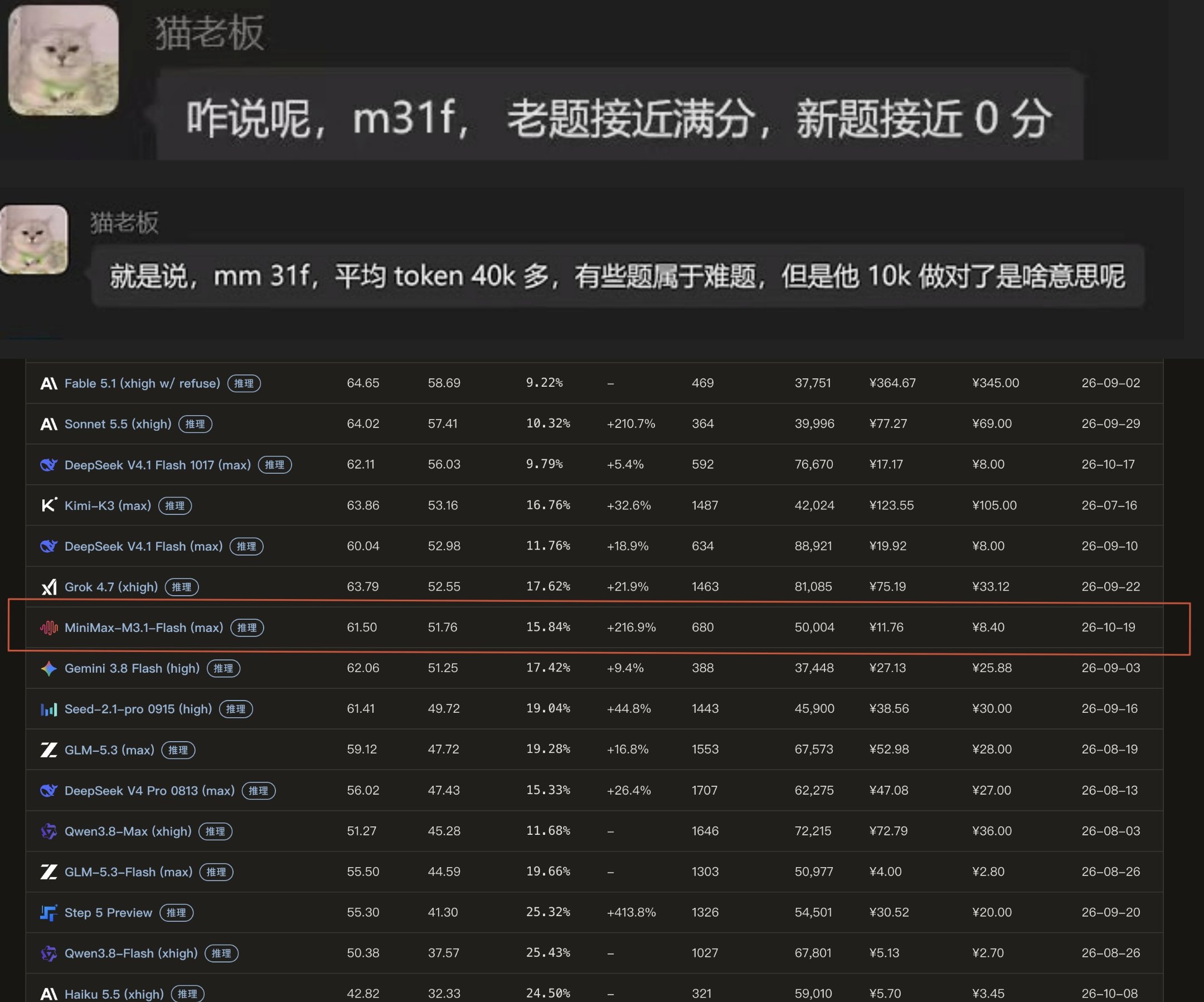The width and height of the screenshot is (1204, 1002).
Task: Click the 推理 tag beside Qwen3.8-Max
Action: 215,831
